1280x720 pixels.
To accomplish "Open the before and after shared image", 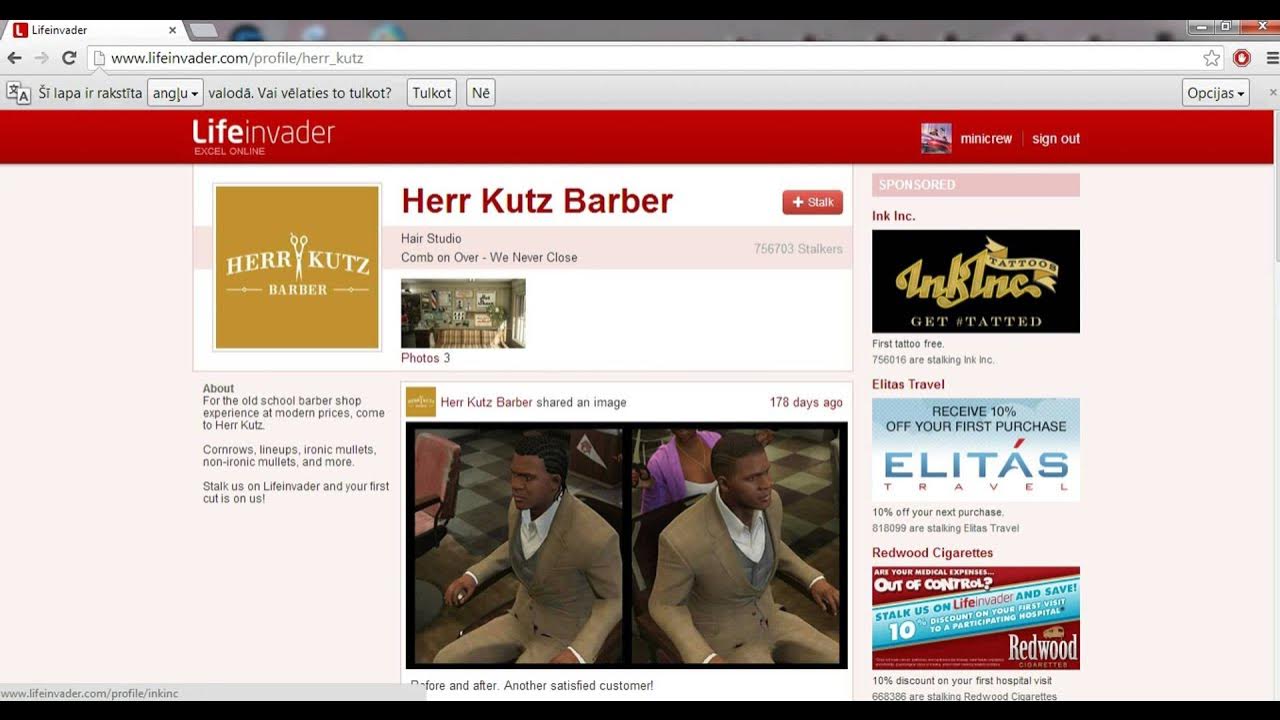I will pyautogui.click(x=626, y=545).
